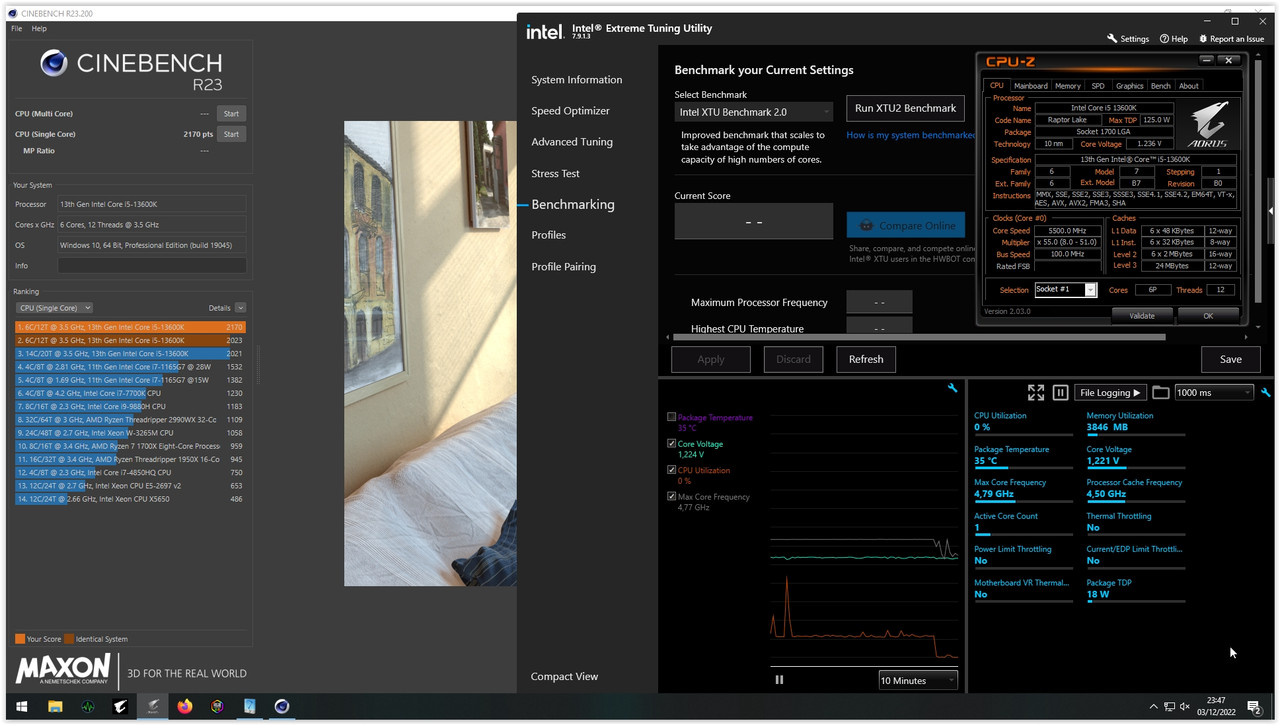Click CPU-Z Validate button

pyautogui.click(x=1141, y=315)
